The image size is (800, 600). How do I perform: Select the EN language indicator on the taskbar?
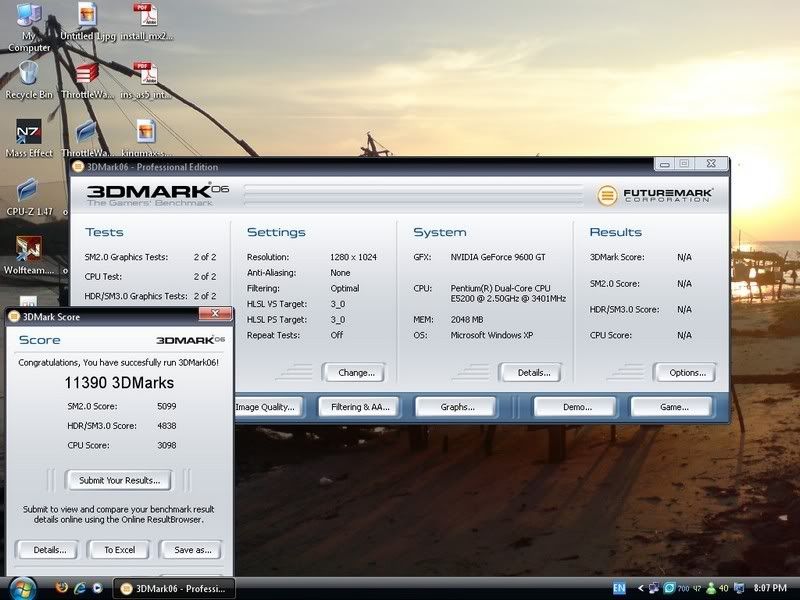[621, 587]
